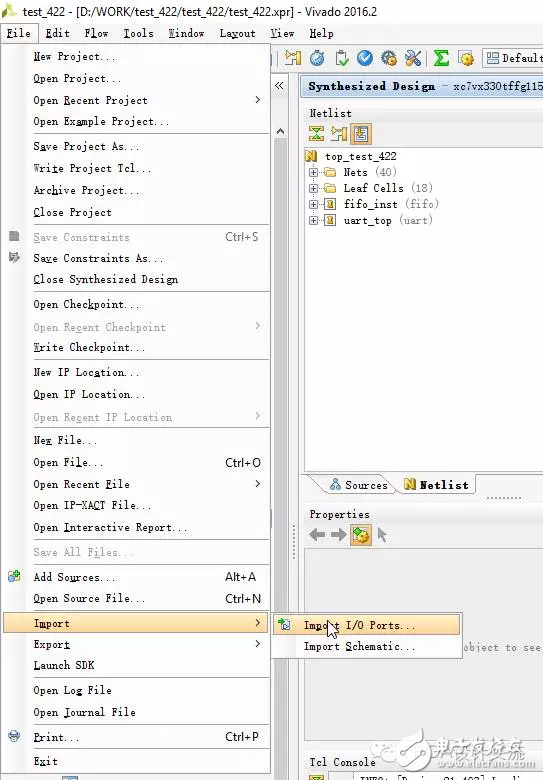Image resolution: width=543 pixels, height=780 pixels.
Task: Click the collapse all icon in Netlist panel
Action: pyautogui.click(x=316, y=133)
